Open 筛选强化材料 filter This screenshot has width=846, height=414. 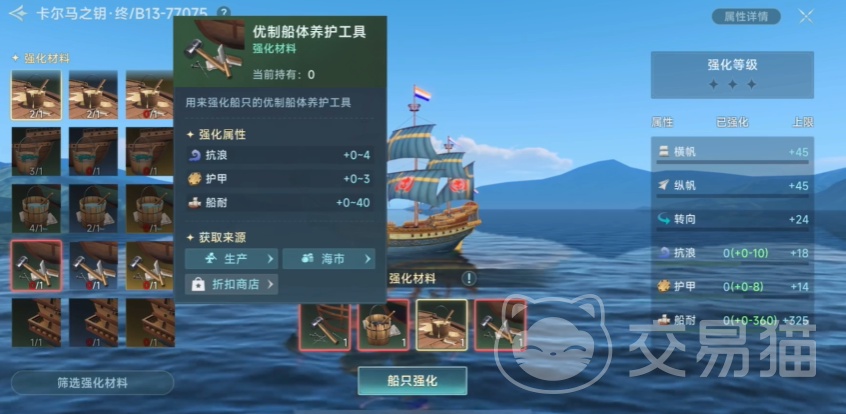click(92, 383)
